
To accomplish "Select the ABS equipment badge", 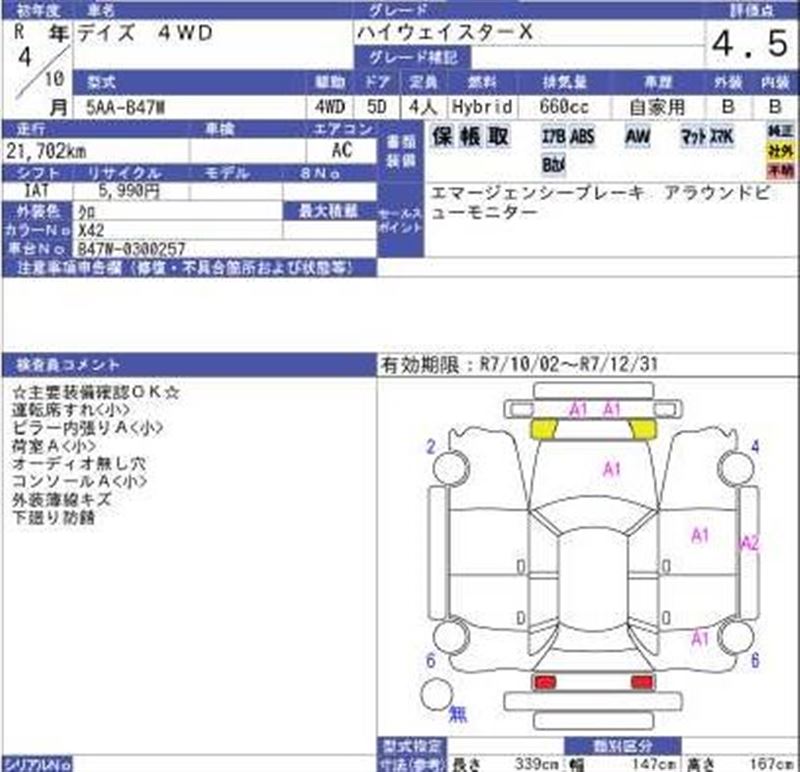I will tap(582, 136).
